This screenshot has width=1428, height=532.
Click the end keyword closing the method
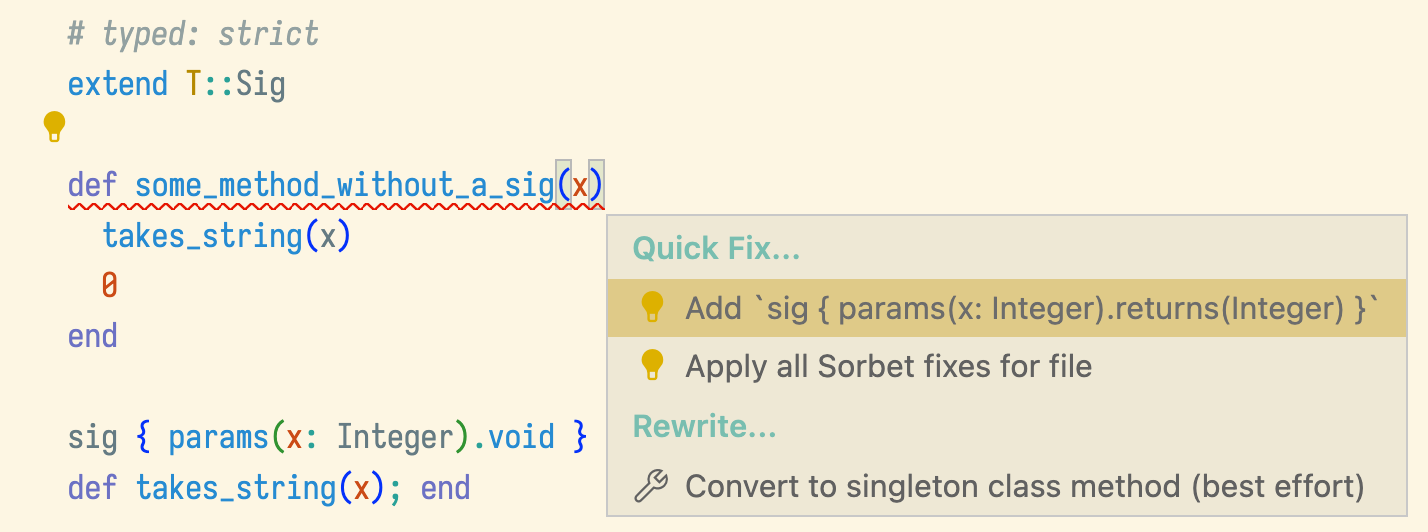pos(93,336)
